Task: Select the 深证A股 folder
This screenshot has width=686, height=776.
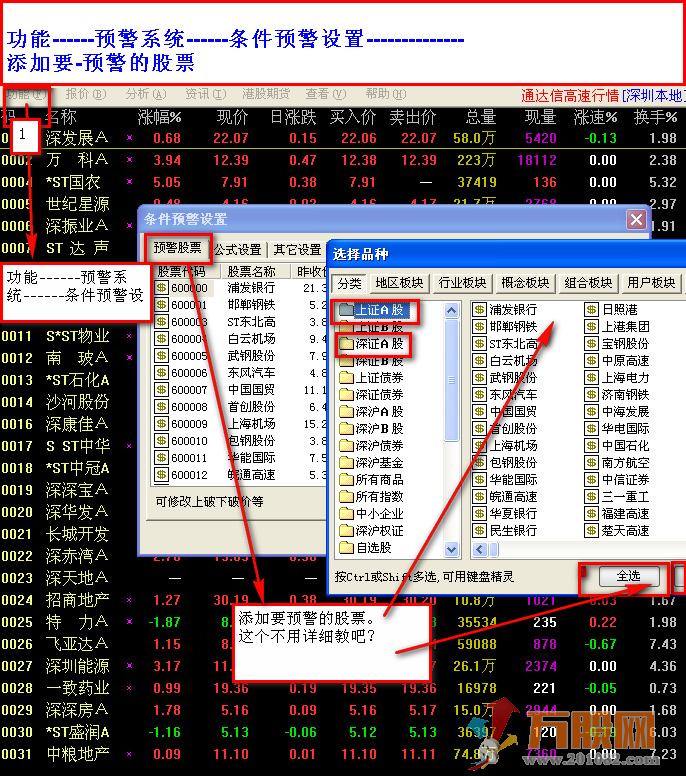Action: coord(372,343)
